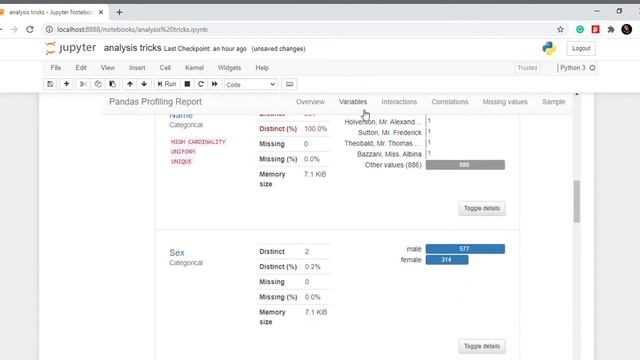
Task: Insert cell below with plus icon
Action: pyautogui.click(x=66, y=84)
